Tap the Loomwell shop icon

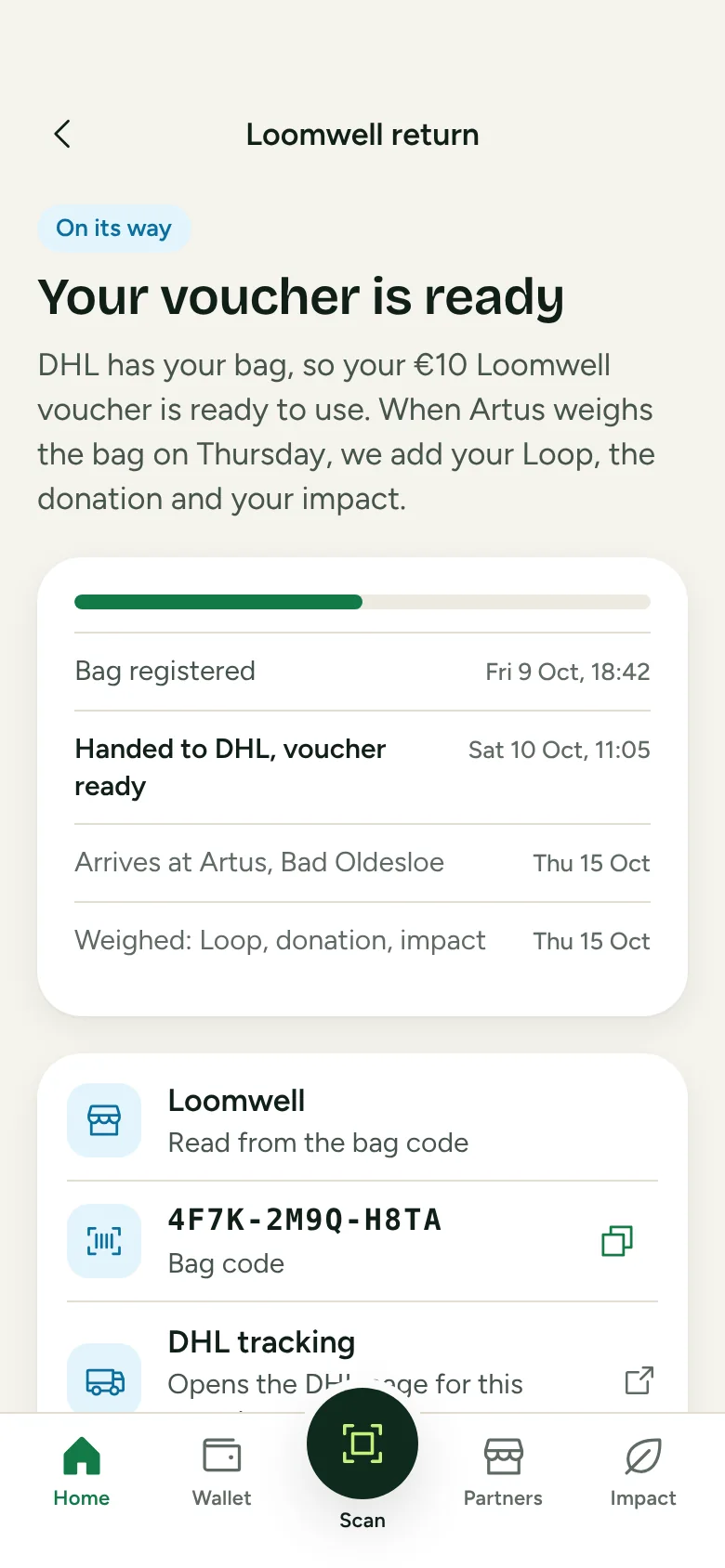click(104, 1120)
